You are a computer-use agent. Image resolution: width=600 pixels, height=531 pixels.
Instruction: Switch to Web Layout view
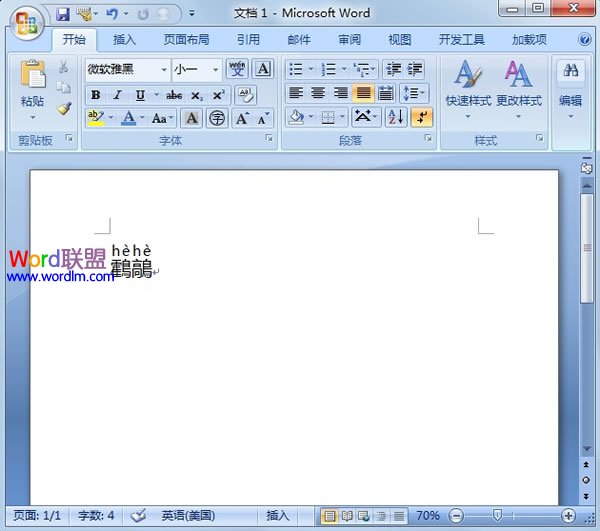[364, 516]
